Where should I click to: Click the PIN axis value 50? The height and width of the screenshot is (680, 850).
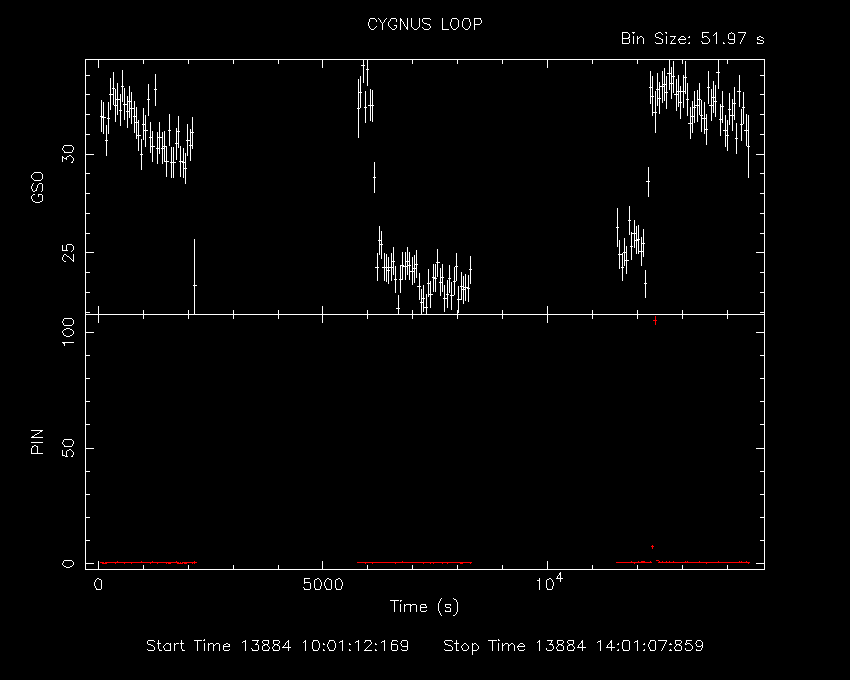[x=68, y=448]
